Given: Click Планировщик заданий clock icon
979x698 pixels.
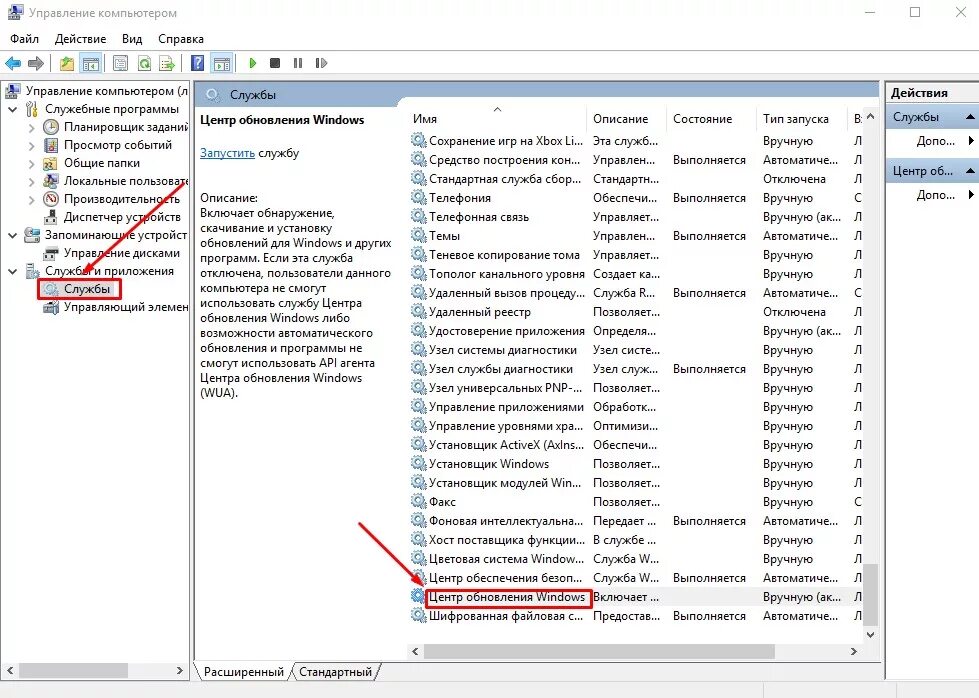Looking at the screenshot, I should pos(51,127).
